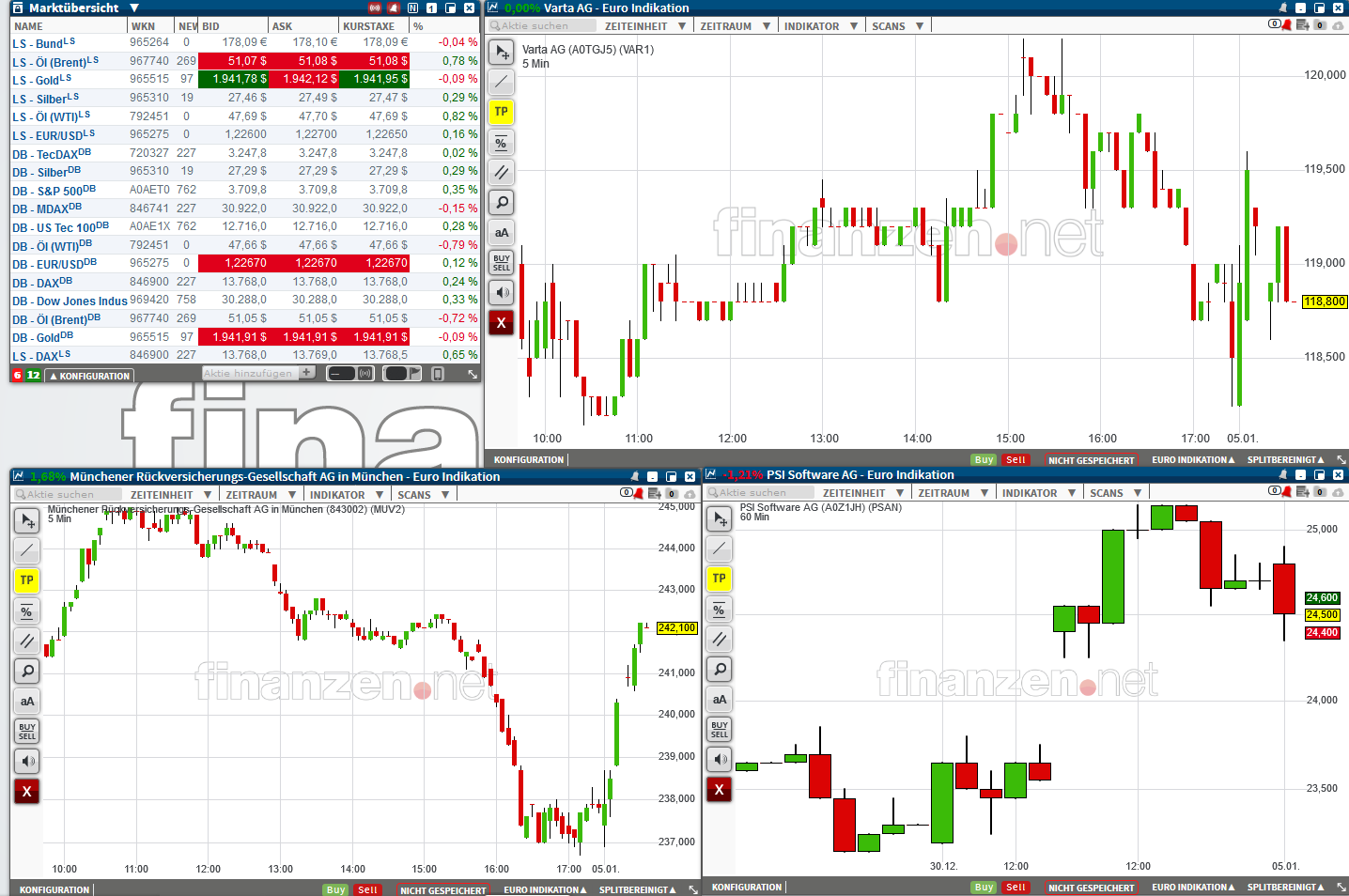1349x896 pixels.
Task: Select parallel lines tool in Varta chart
Action: pyautogui.click(x=502, y=173)
